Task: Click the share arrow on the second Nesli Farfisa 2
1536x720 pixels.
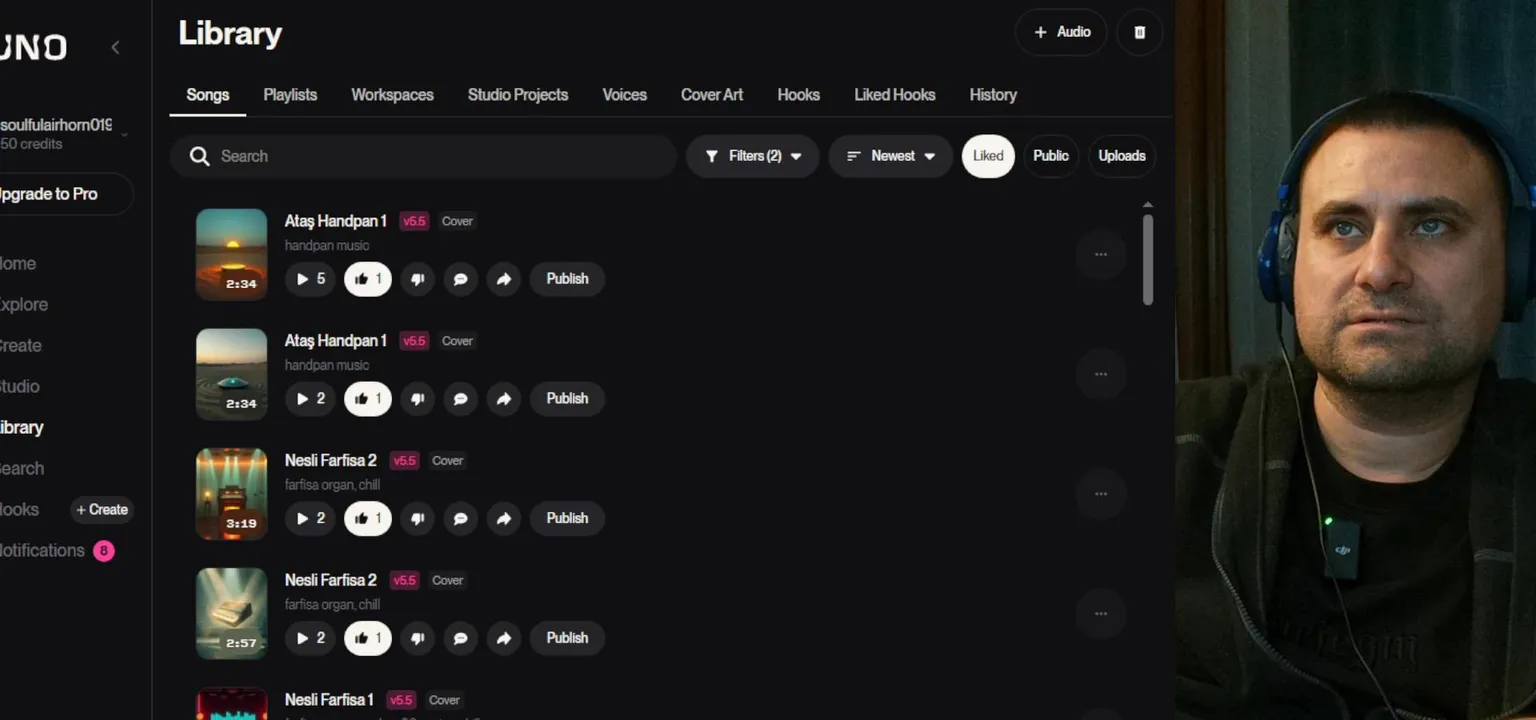Action: [504, 638]
